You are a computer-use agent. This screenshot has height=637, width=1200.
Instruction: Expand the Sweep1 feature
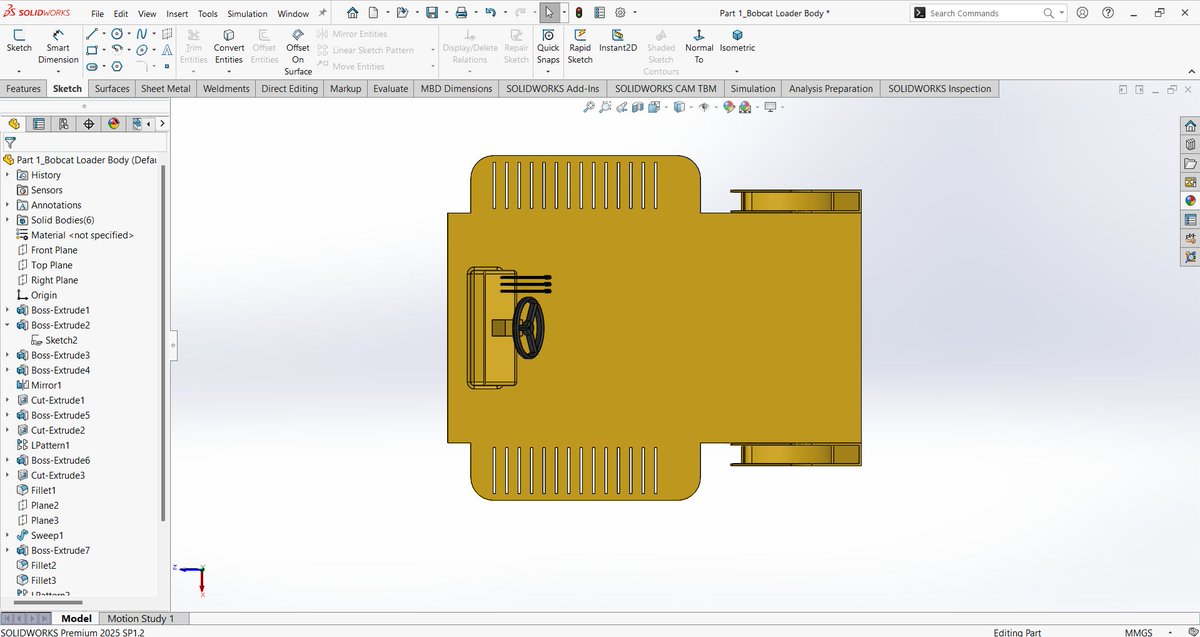7,535
